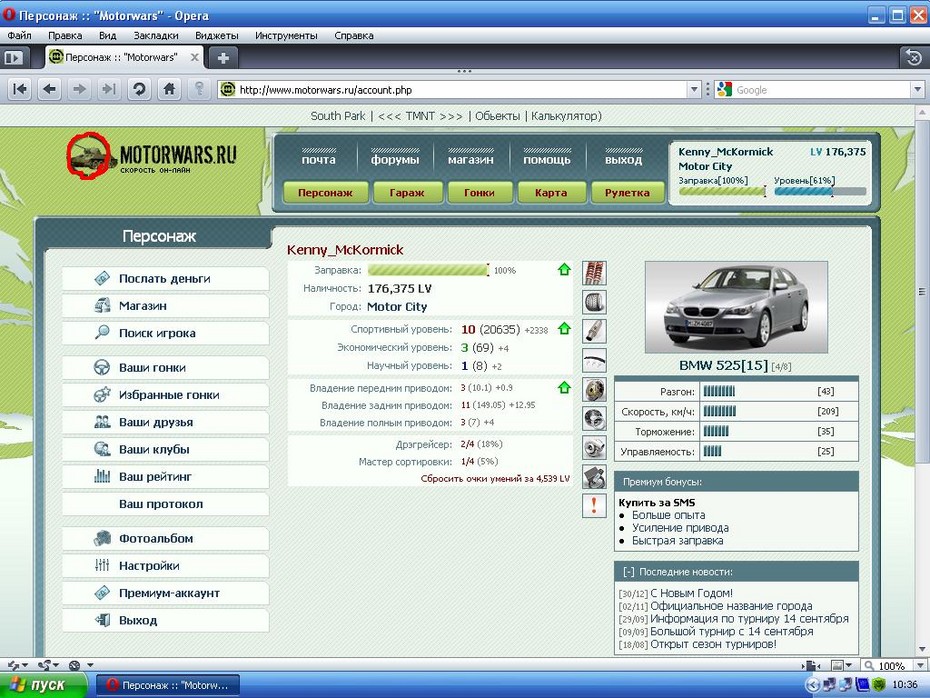The width and height of the screenshot is (930, 698).
Task: Click the green Карта tab button
Action: [x=551, y=193]
